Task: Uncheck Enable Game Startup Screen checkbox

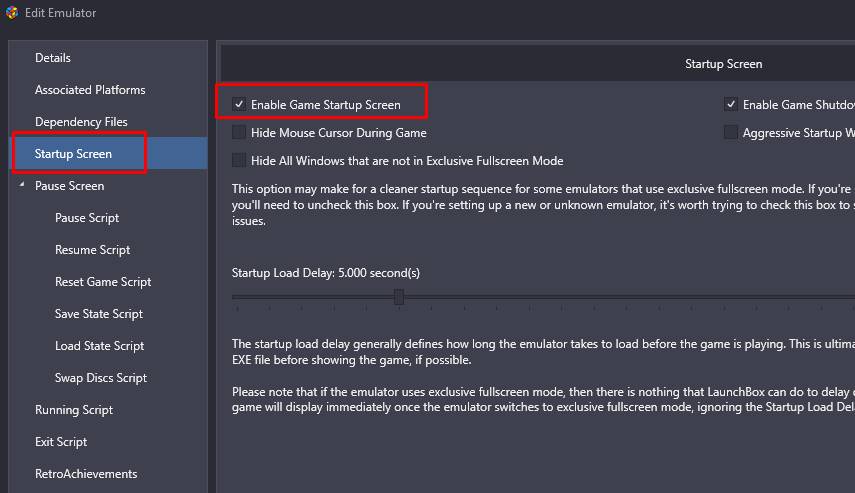Action: (239, 104)
